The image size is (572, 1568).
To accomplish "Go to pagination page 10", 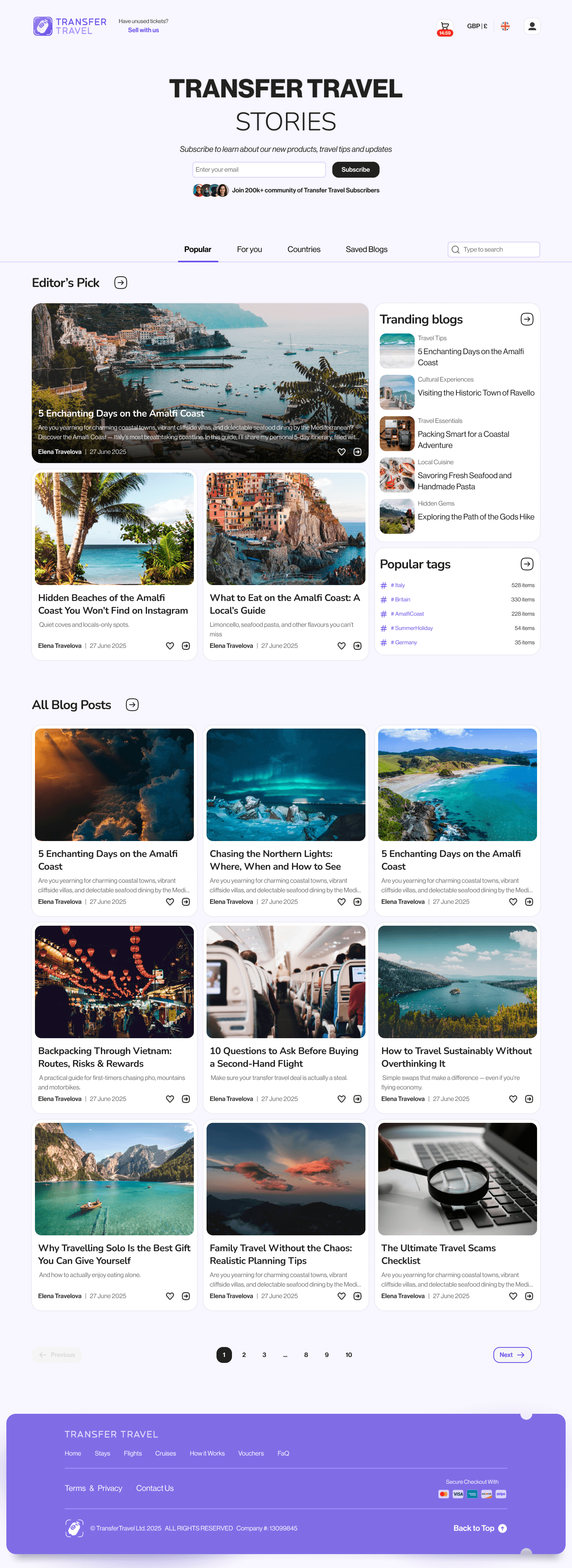I will coord(349,1355).
